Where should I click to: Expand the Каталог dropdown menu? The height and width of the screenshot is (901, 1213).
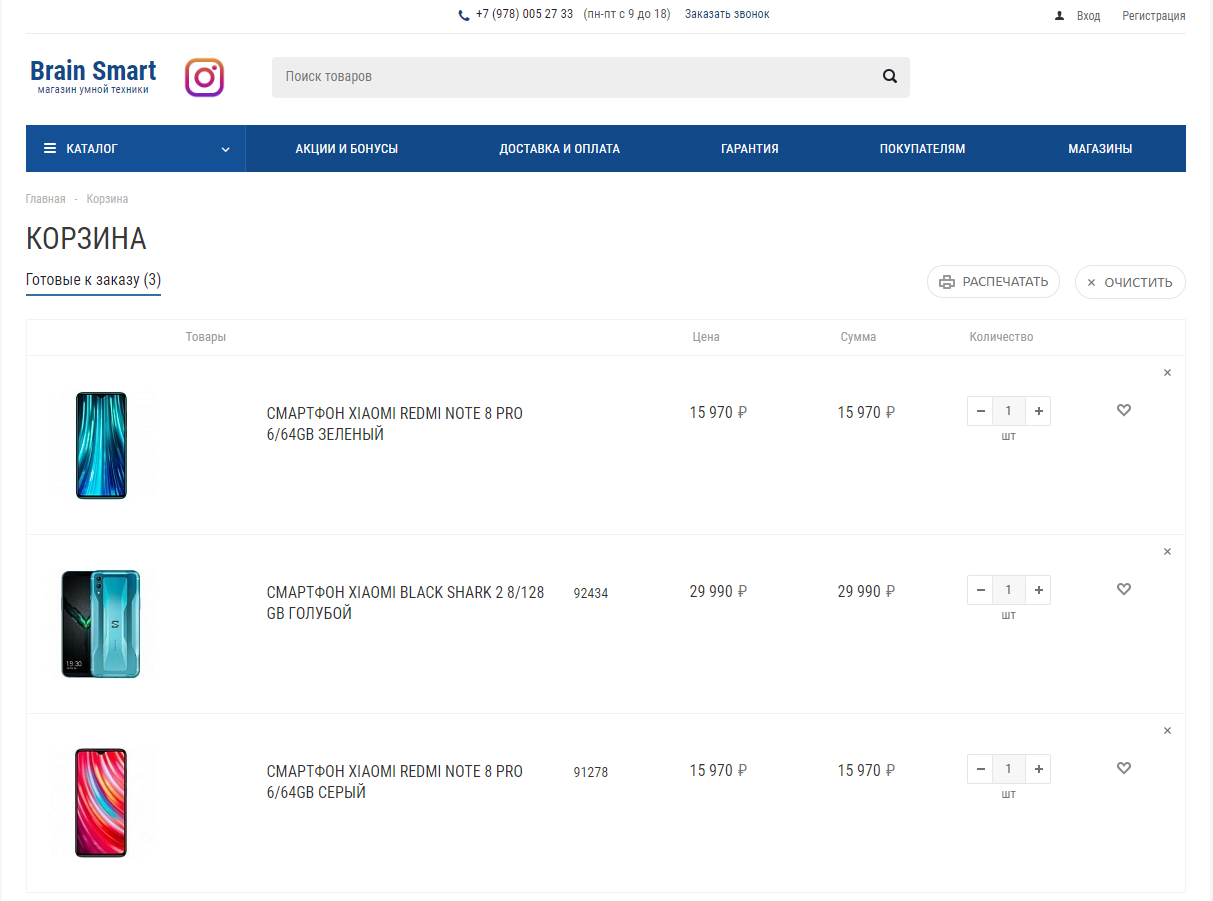tap(136, 148)
